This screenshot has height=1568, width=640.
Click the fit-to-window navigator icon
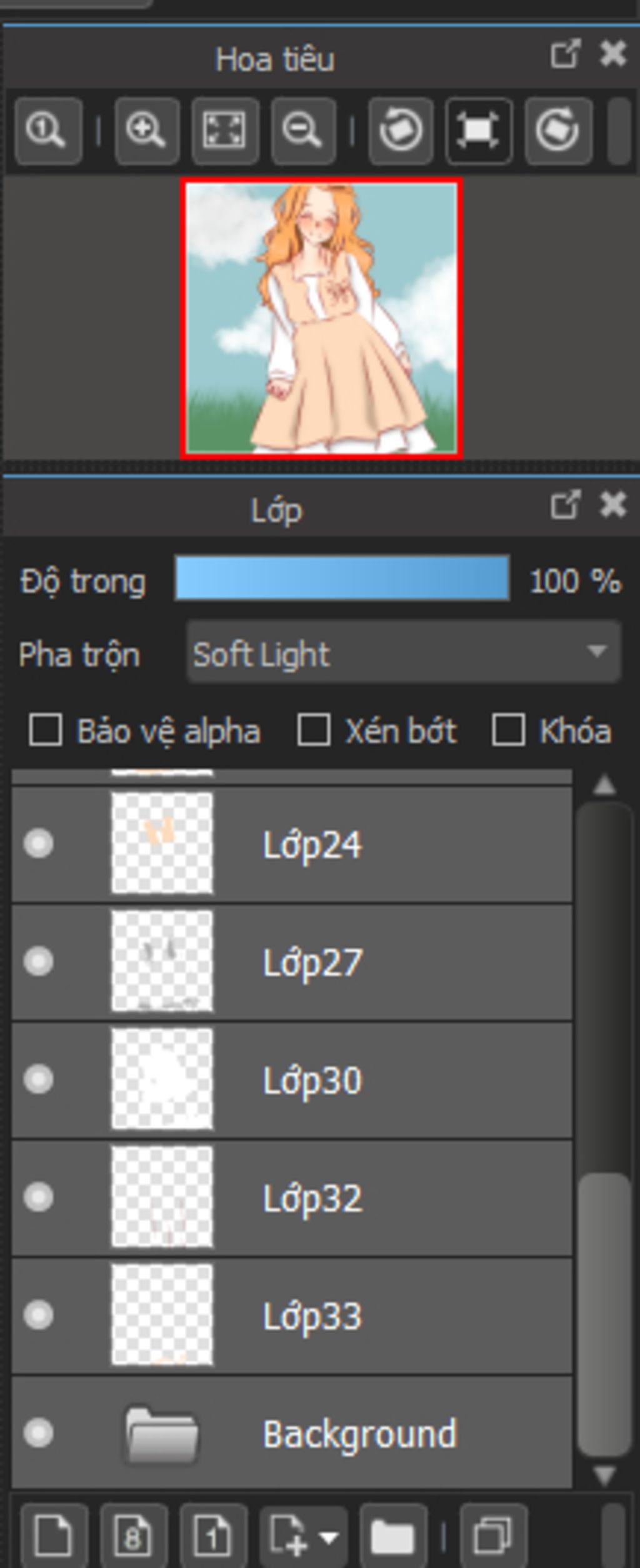pos(224,131)
